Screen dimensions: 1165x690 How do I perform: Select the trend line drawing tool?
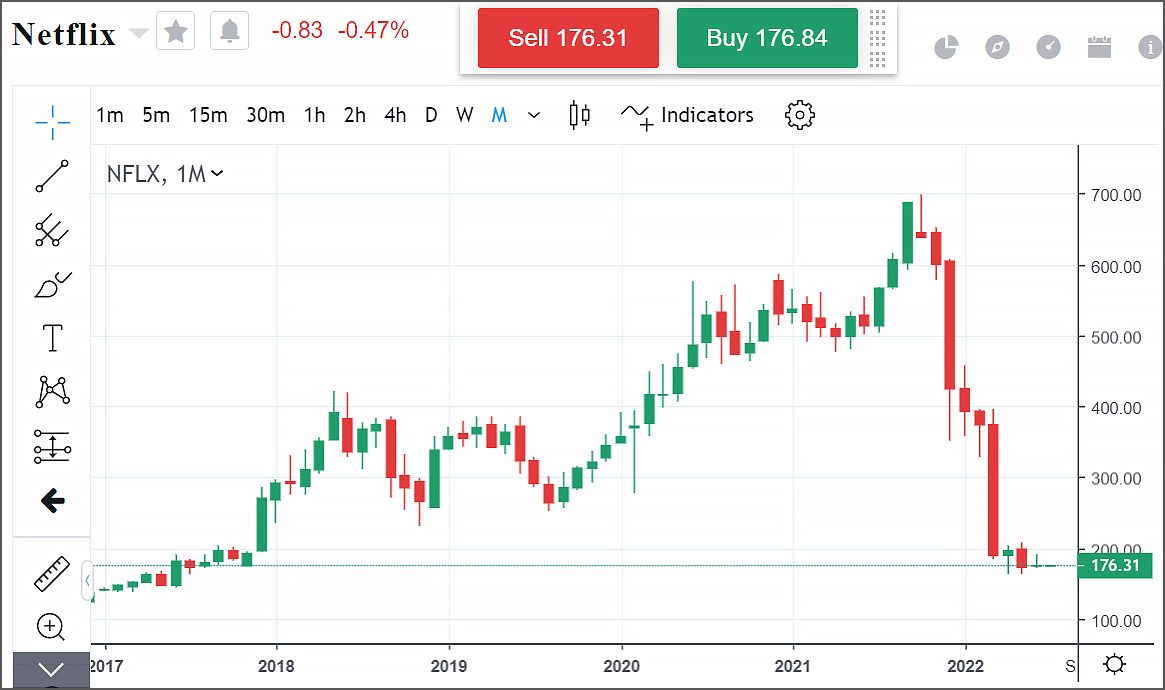[x=52, y=176]
